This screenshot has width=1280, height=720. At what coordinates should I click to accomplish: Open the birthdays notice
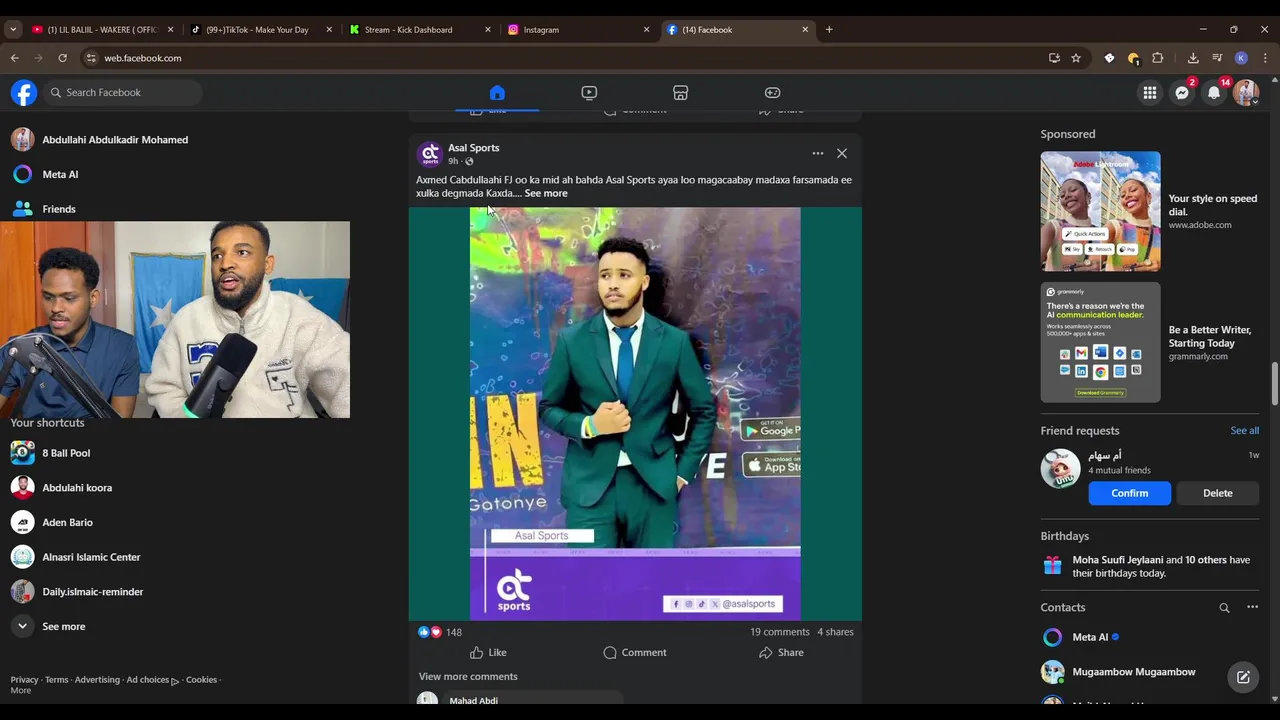[1150, 566]
